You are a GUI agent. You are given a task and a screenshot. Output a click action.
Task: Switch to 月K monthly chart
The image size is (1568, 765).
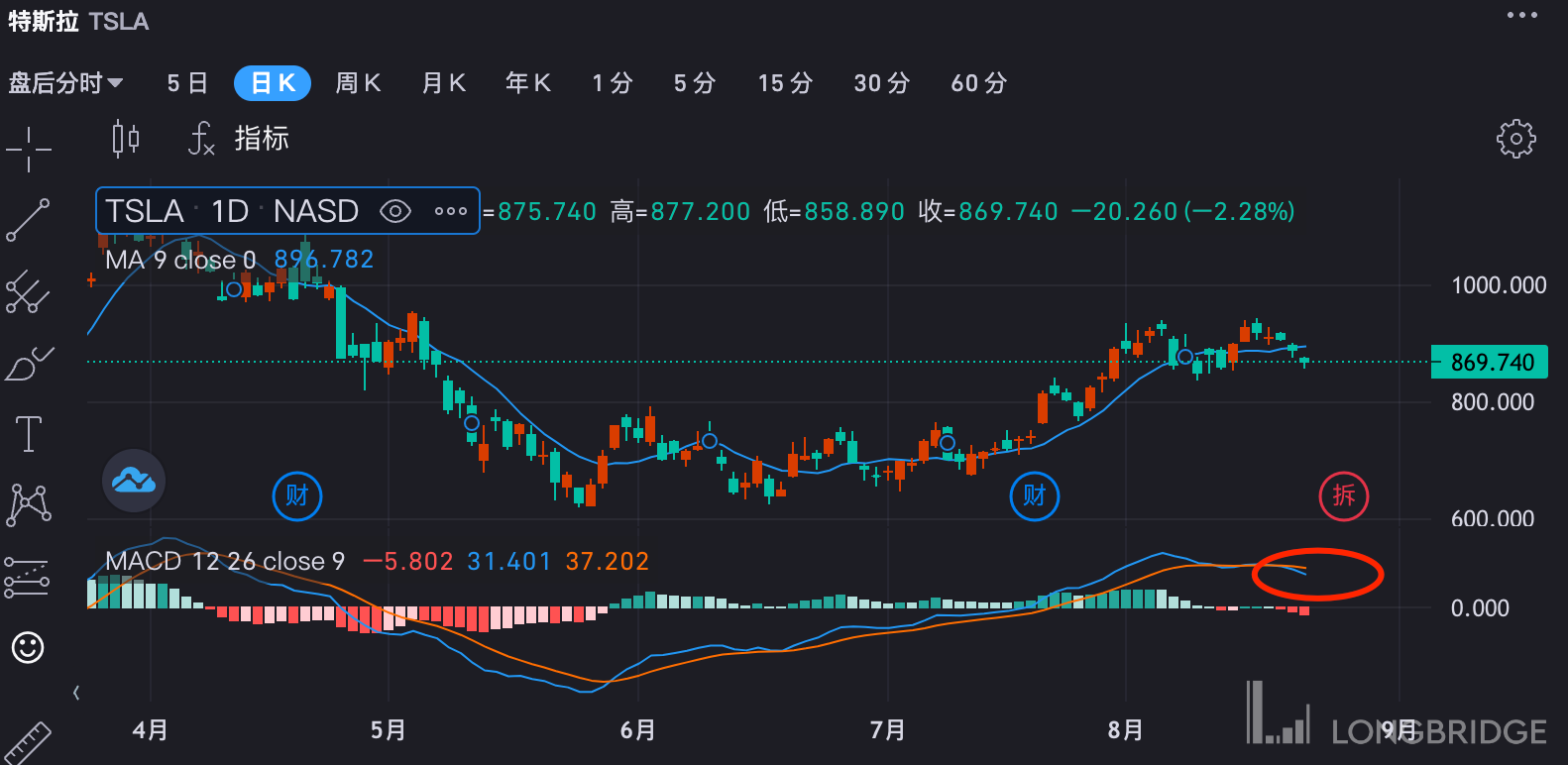[x=443, y=83]
